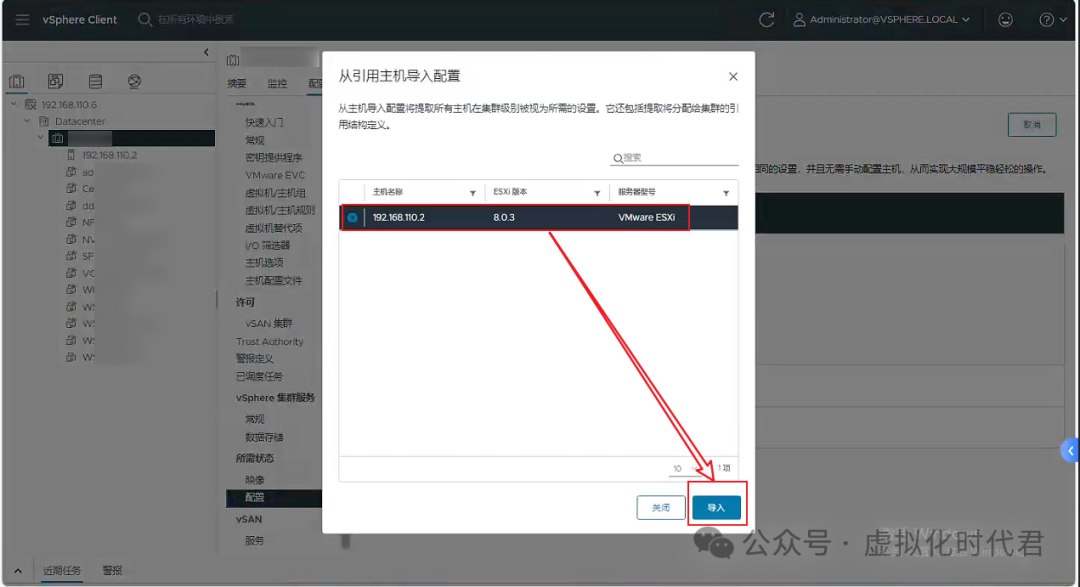Viewport: 1080px width, 587px height.
Task: Click the 关闭 button in the dialog
Action: tap(660, 506)
